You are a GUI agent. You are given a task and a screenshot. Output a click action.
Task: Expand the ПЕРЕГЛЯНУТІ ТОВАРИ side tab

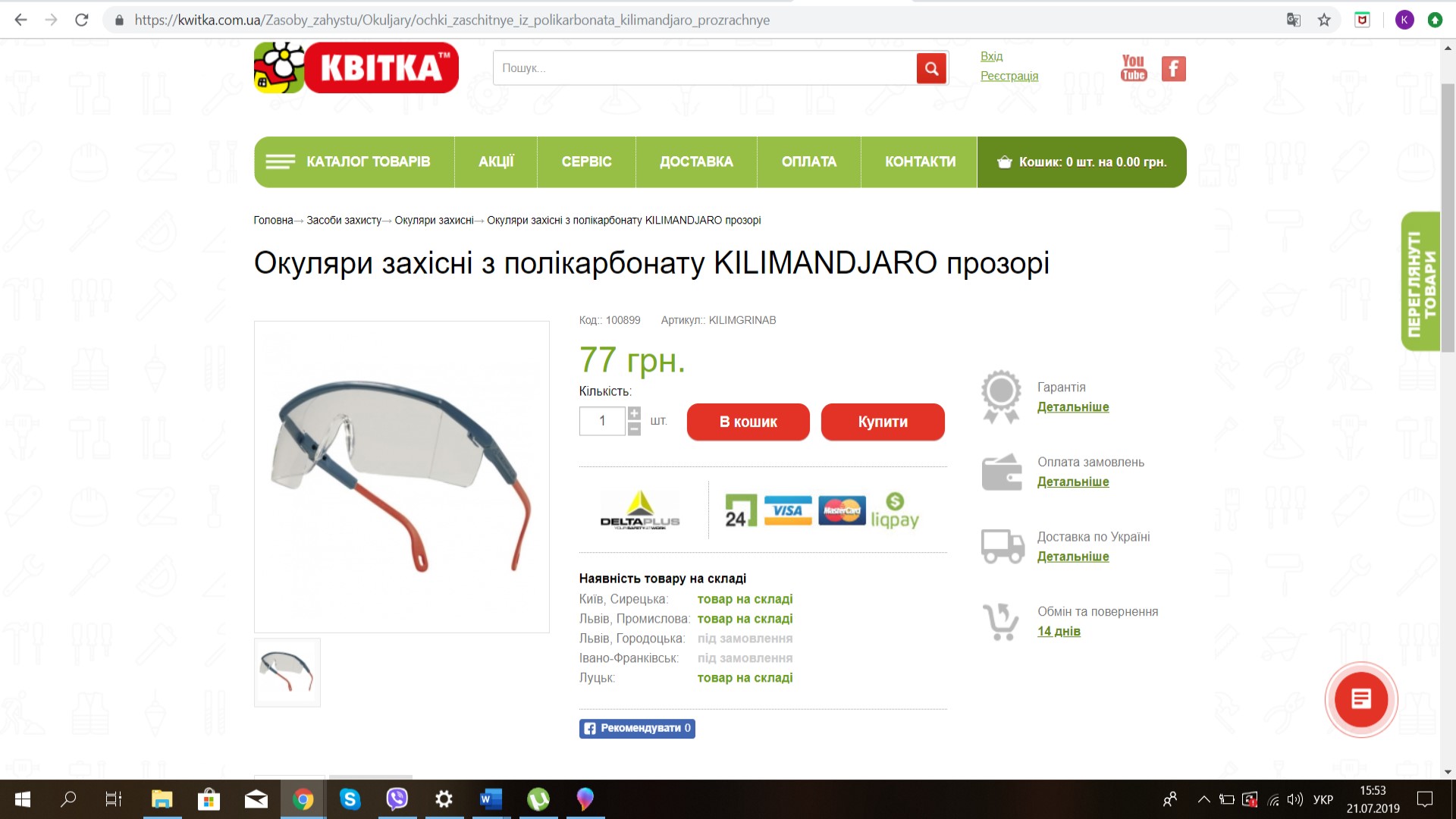[1421, 281]
